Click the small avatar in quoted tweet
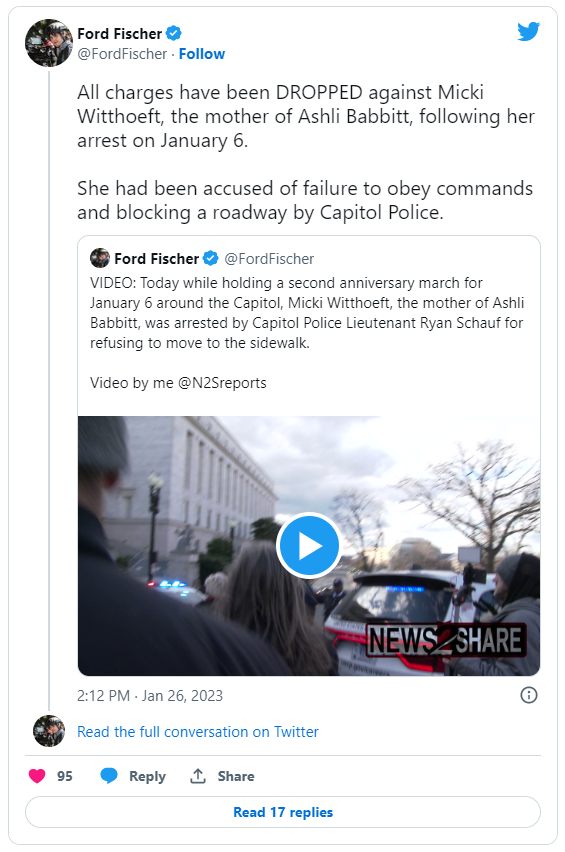 [100, 258]
